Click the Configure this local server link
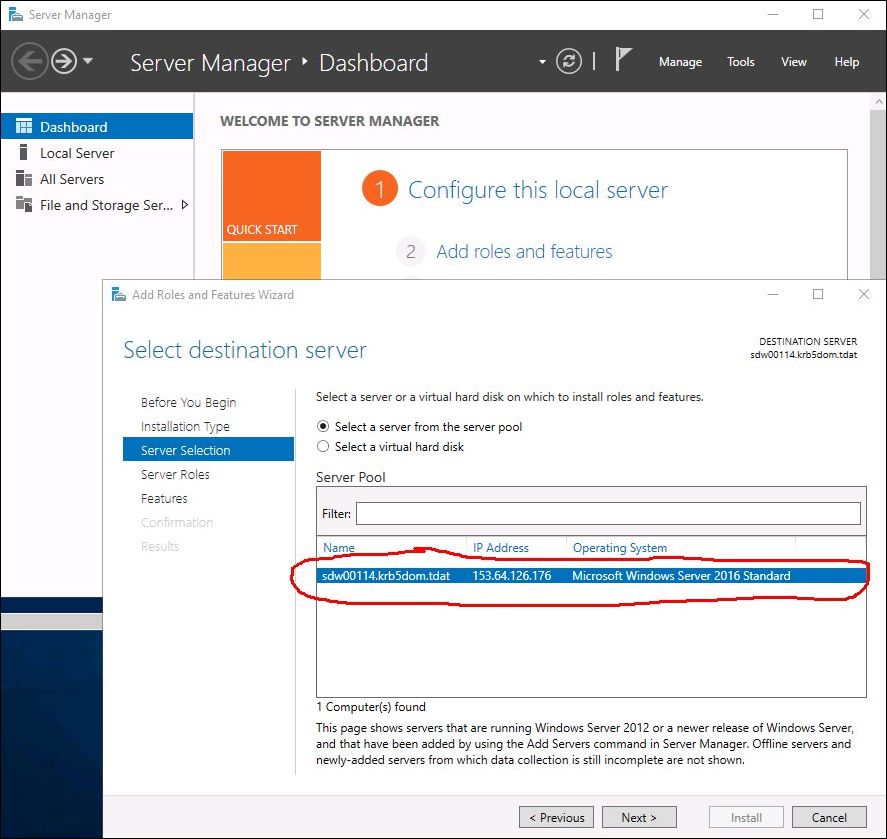Screen dimensions: 887x839 tap(537, 190)
